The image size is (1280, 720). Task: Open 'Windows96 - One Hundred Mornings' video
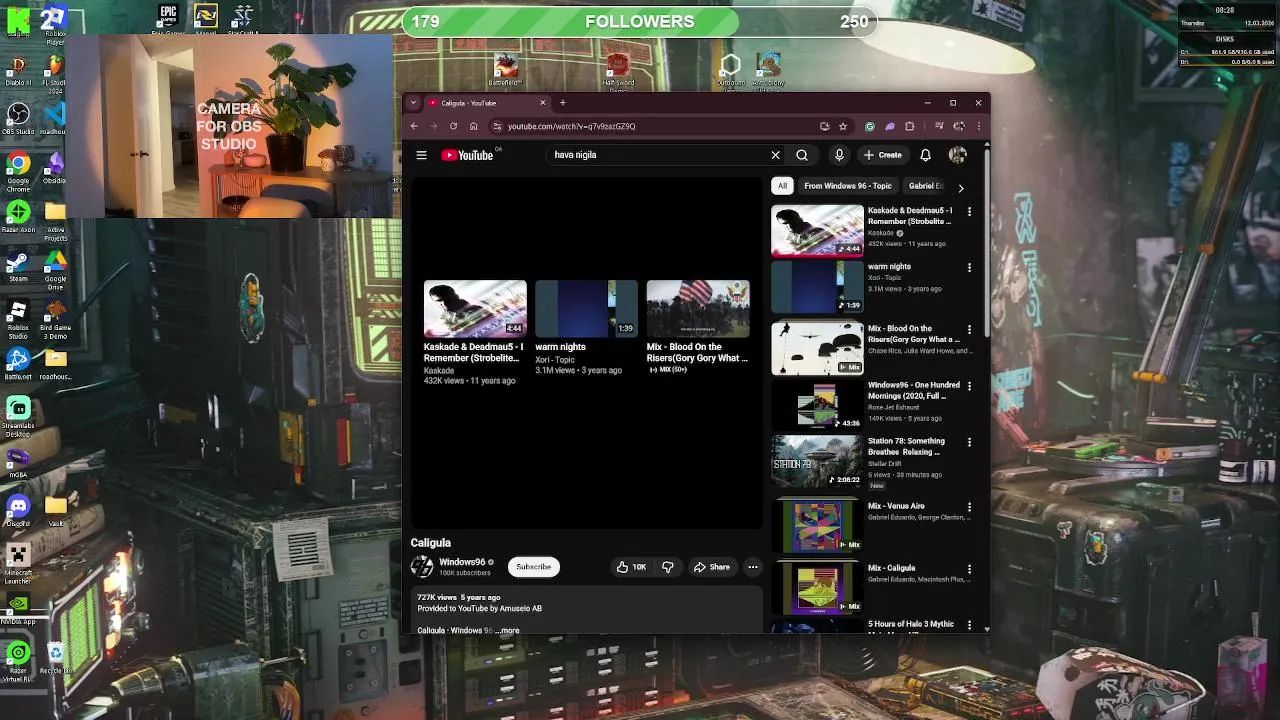[871, 403]
